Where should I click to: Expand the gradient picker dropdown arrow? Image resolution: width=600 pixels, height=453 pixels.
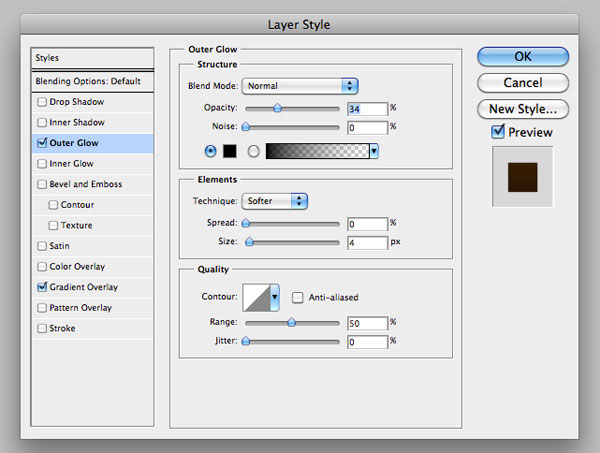click(374, 151)
